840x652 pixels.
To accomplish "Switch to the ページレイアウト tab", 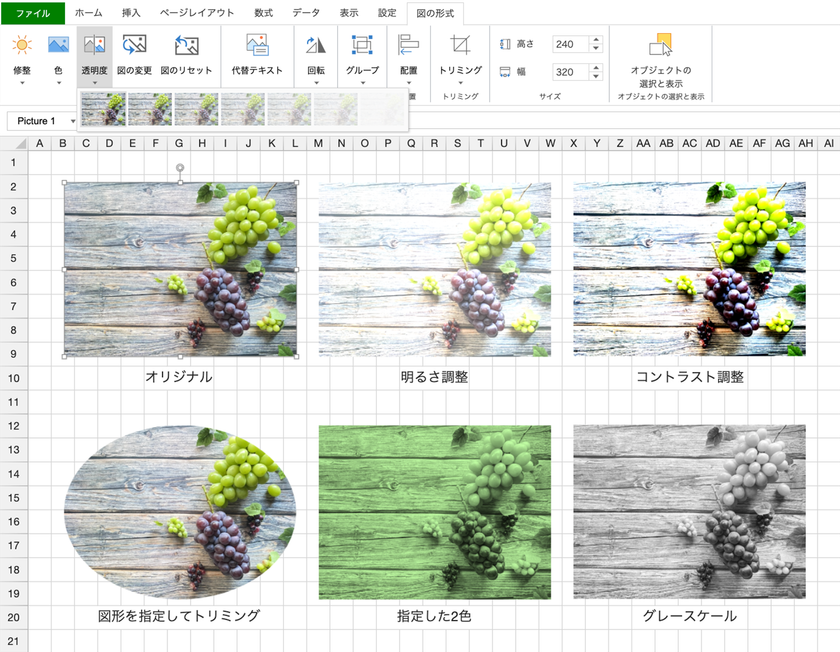I will [197, 13].
